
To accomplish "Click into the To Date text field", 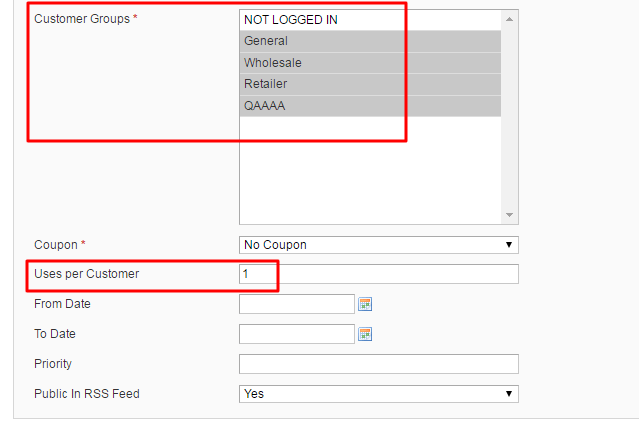I will click(297, 334).
